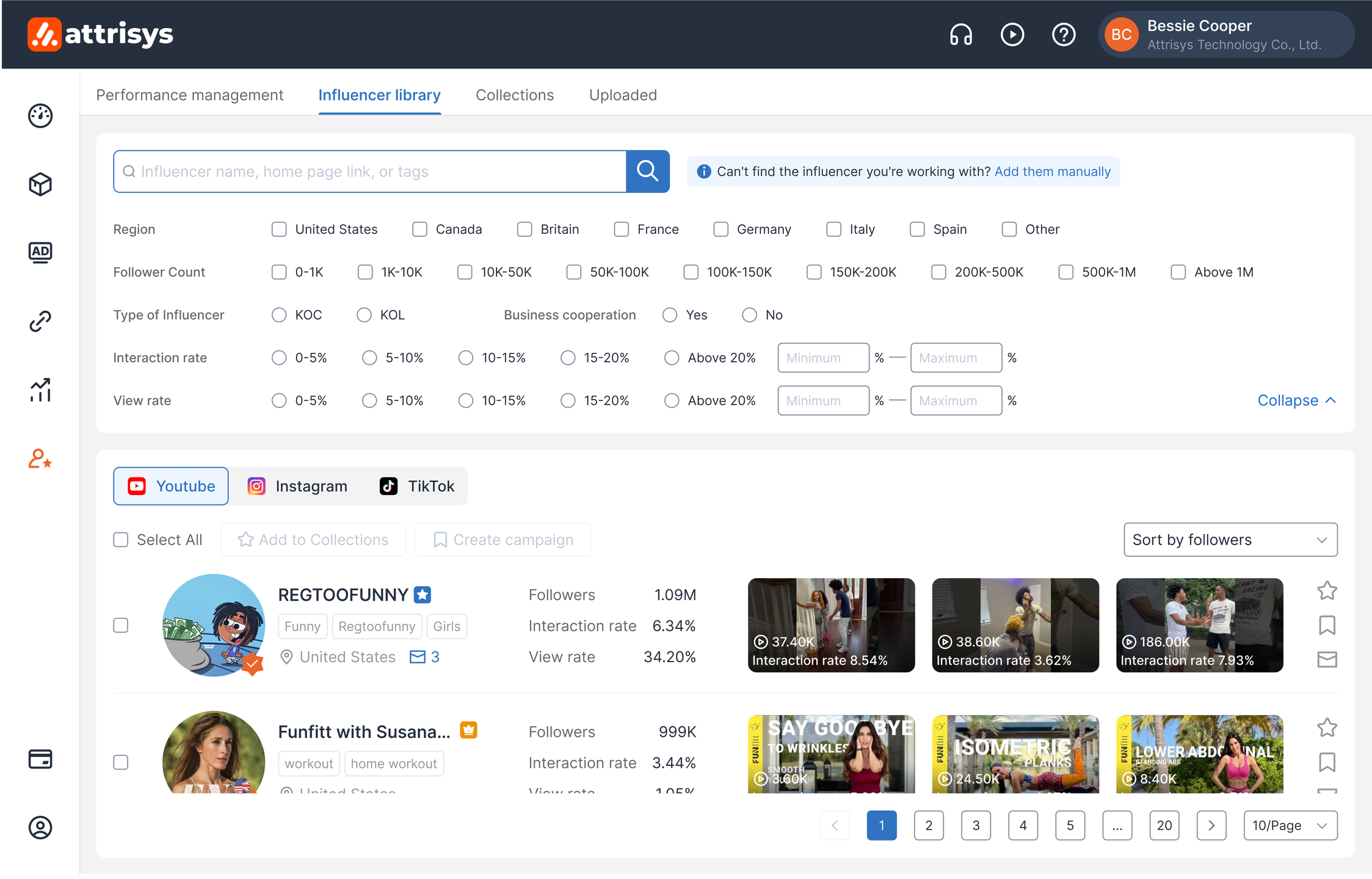1372x879 pixels.
Task: Click the AD advertising sidebar icon
Action: [x=40, y=252]
